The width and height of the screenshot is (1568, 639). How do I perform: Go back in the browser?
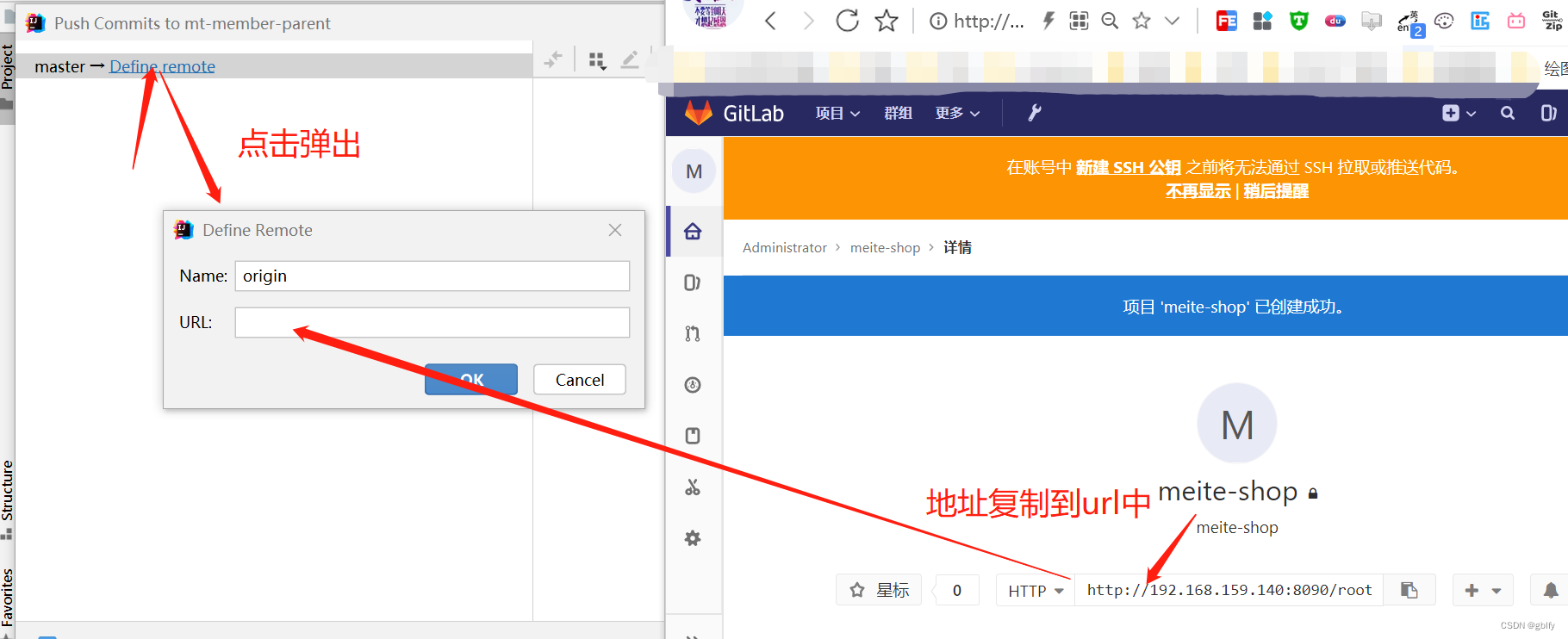click(x=771, y=21)
